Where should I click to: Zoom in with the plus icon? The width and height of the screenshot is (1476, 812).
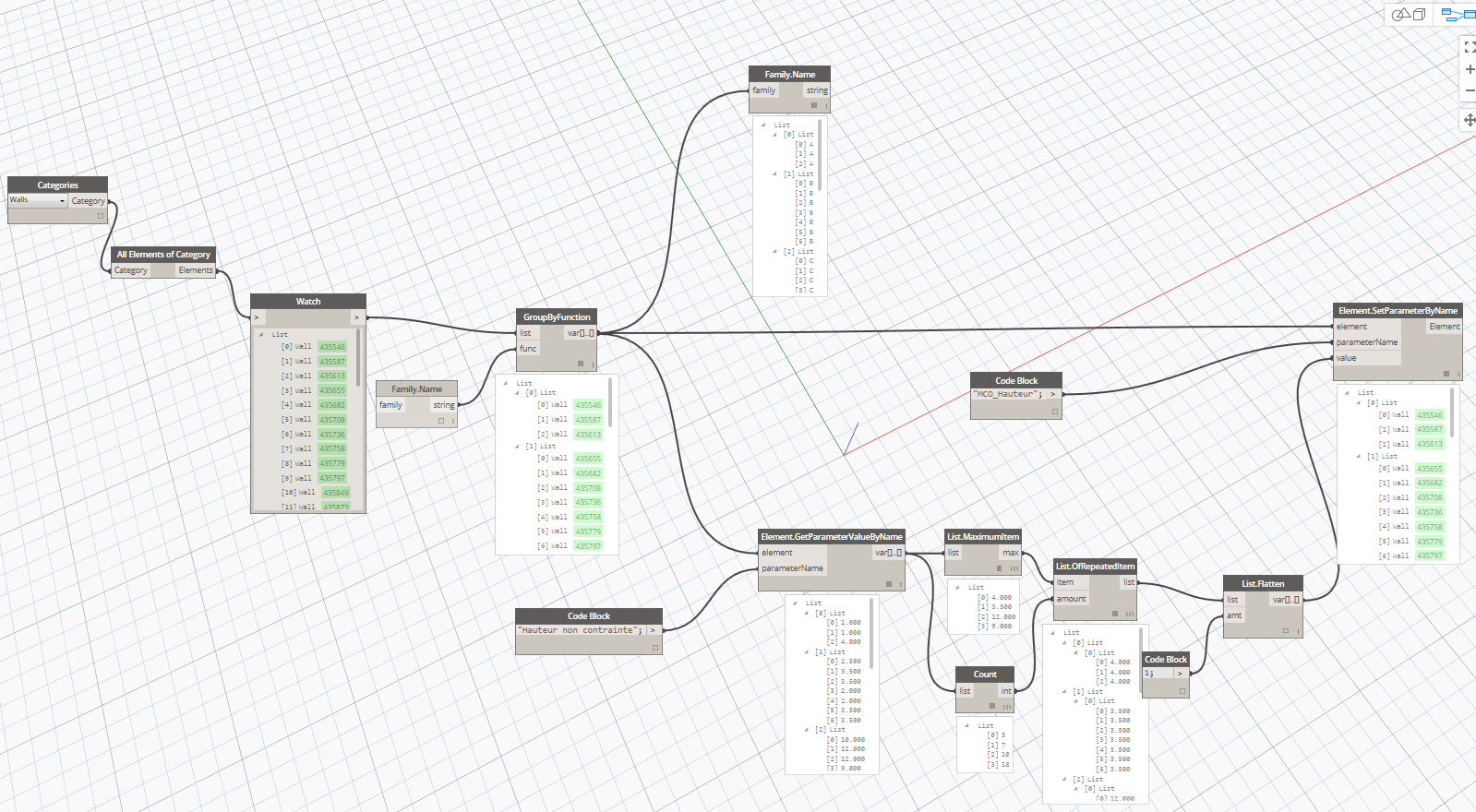pyautogui.click(x=1469, y=69)
